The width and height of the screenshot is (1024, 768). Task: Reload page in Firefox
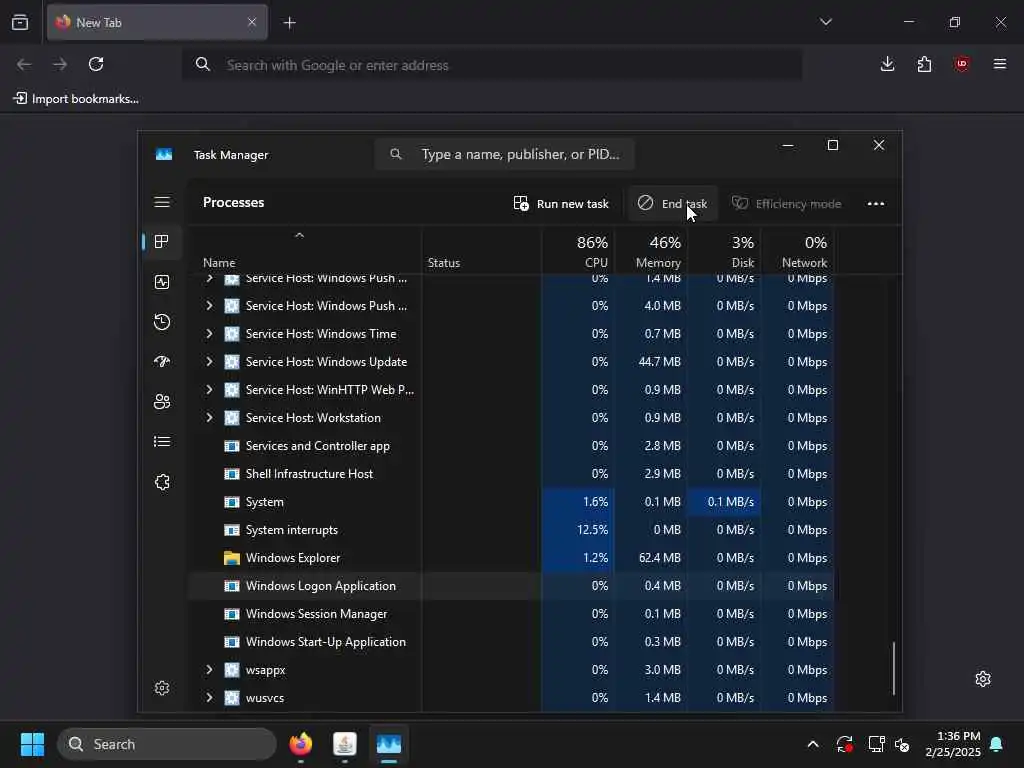click(96, 64)
